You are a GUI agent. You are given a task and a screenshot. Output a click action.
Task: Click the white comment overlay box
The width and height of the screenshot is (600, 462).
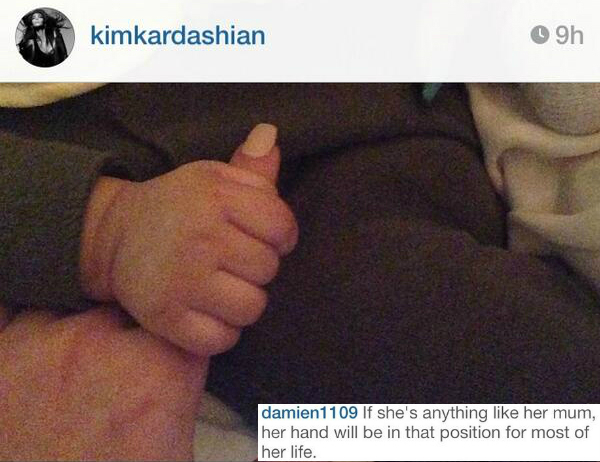[429, 433]
